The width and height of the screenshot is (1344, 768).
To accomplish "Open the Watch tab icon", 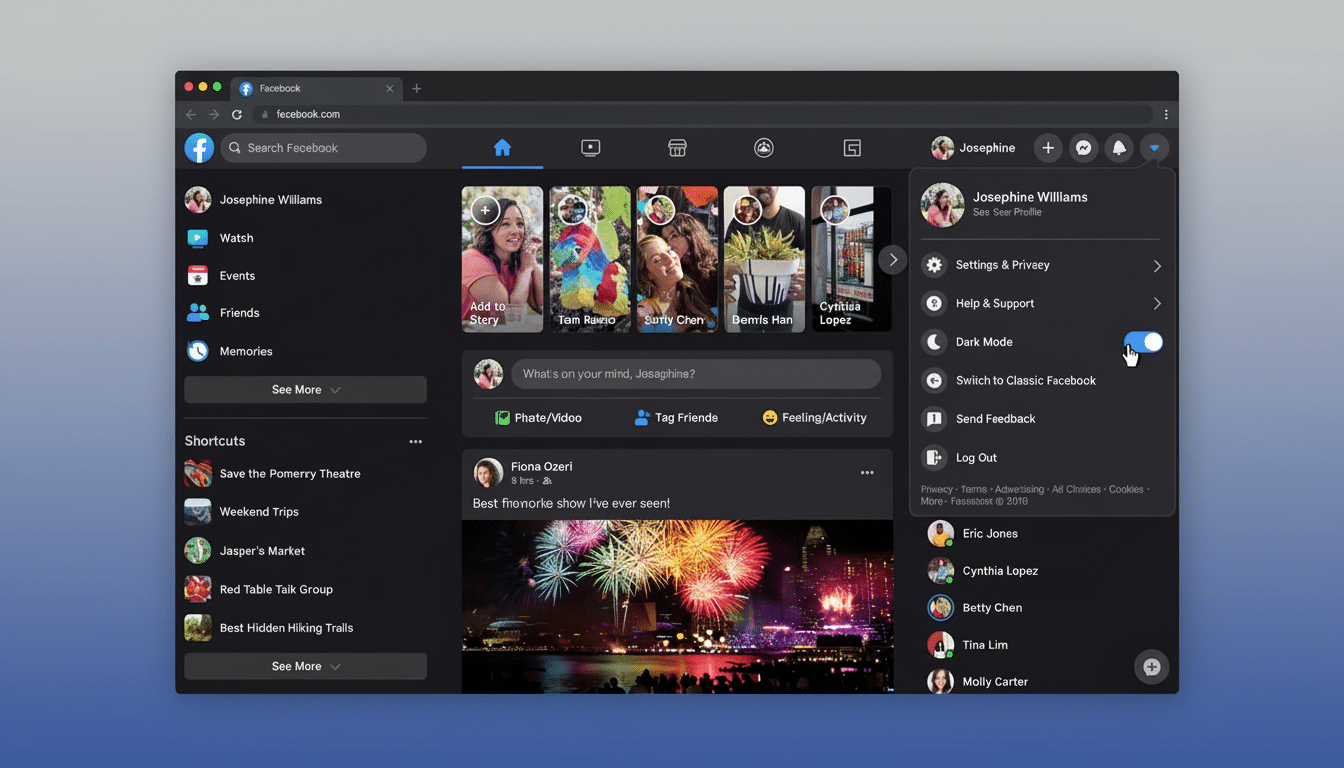I will click(590, 147).
